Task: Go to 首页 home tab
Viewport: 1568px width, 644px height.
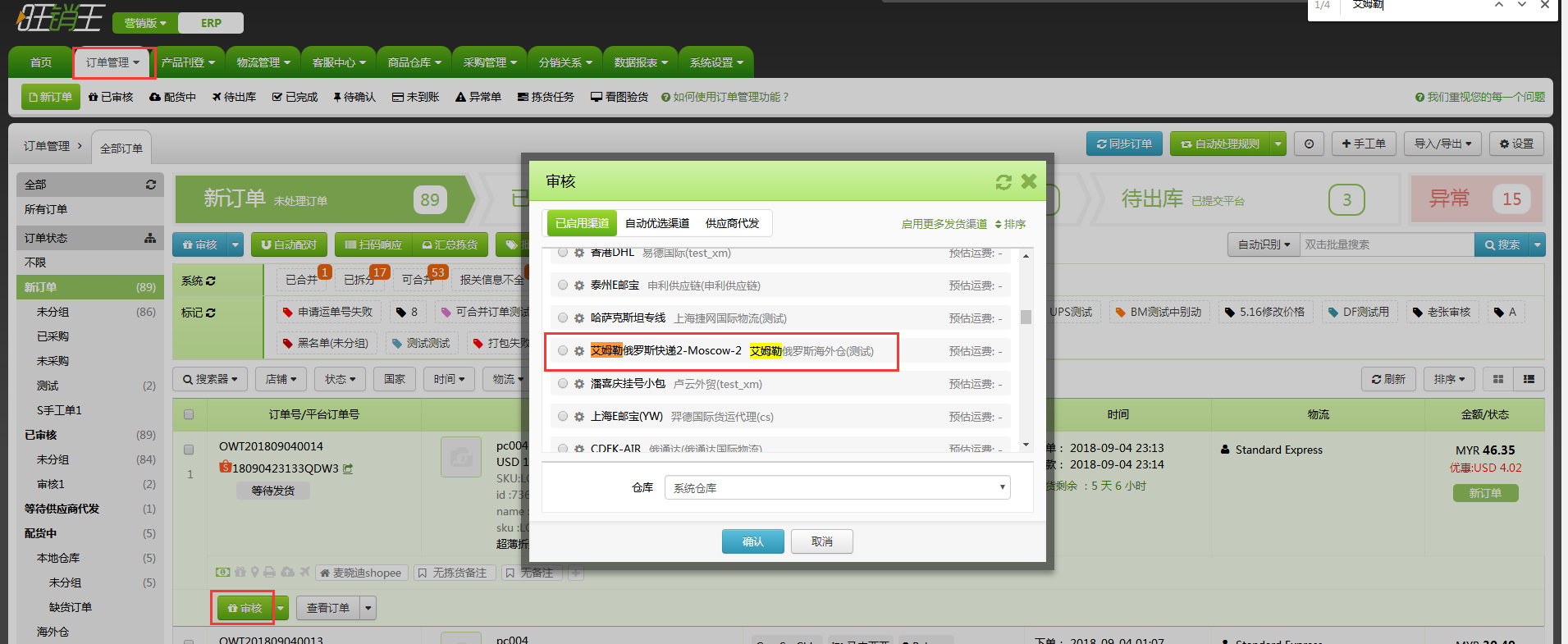Action: [x=41, y=62]
